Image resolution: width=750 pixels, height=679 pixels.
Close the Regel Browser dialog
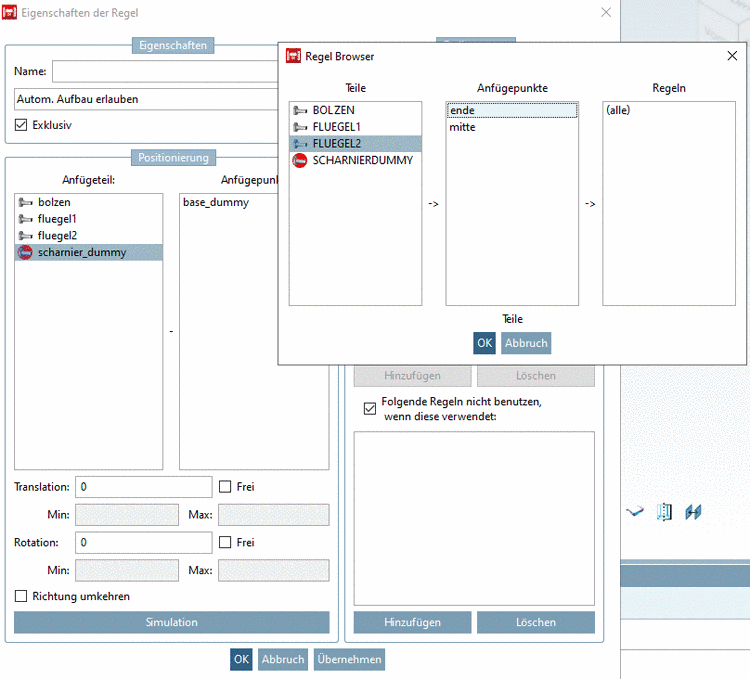732,56
